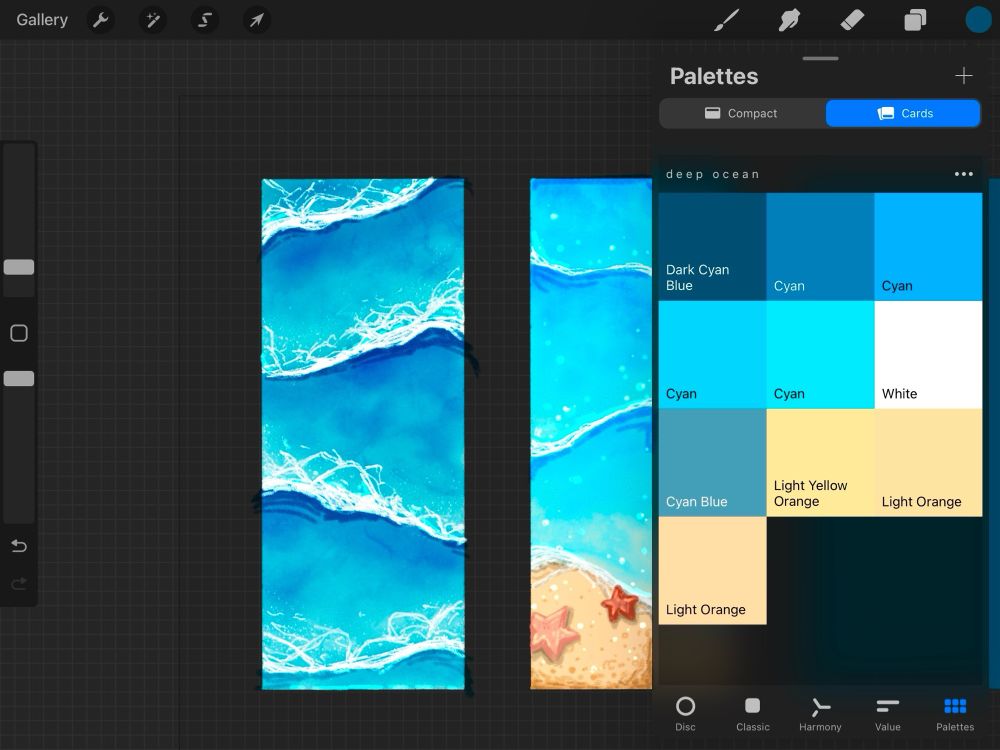
Task: Activate the Transform arrow tool
Action: pyautogui.click(x=256, y=20)
